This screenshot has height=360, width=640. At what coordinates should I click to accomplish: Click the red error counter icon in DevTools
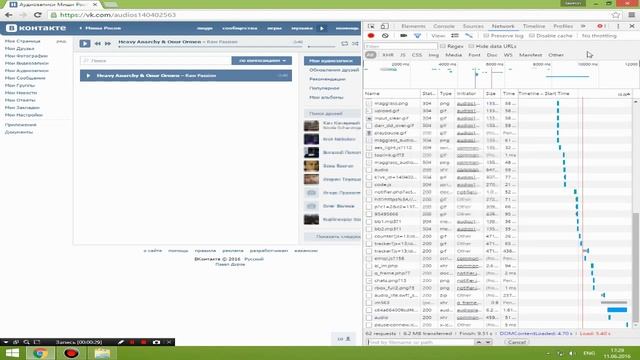tap(601, 26)
